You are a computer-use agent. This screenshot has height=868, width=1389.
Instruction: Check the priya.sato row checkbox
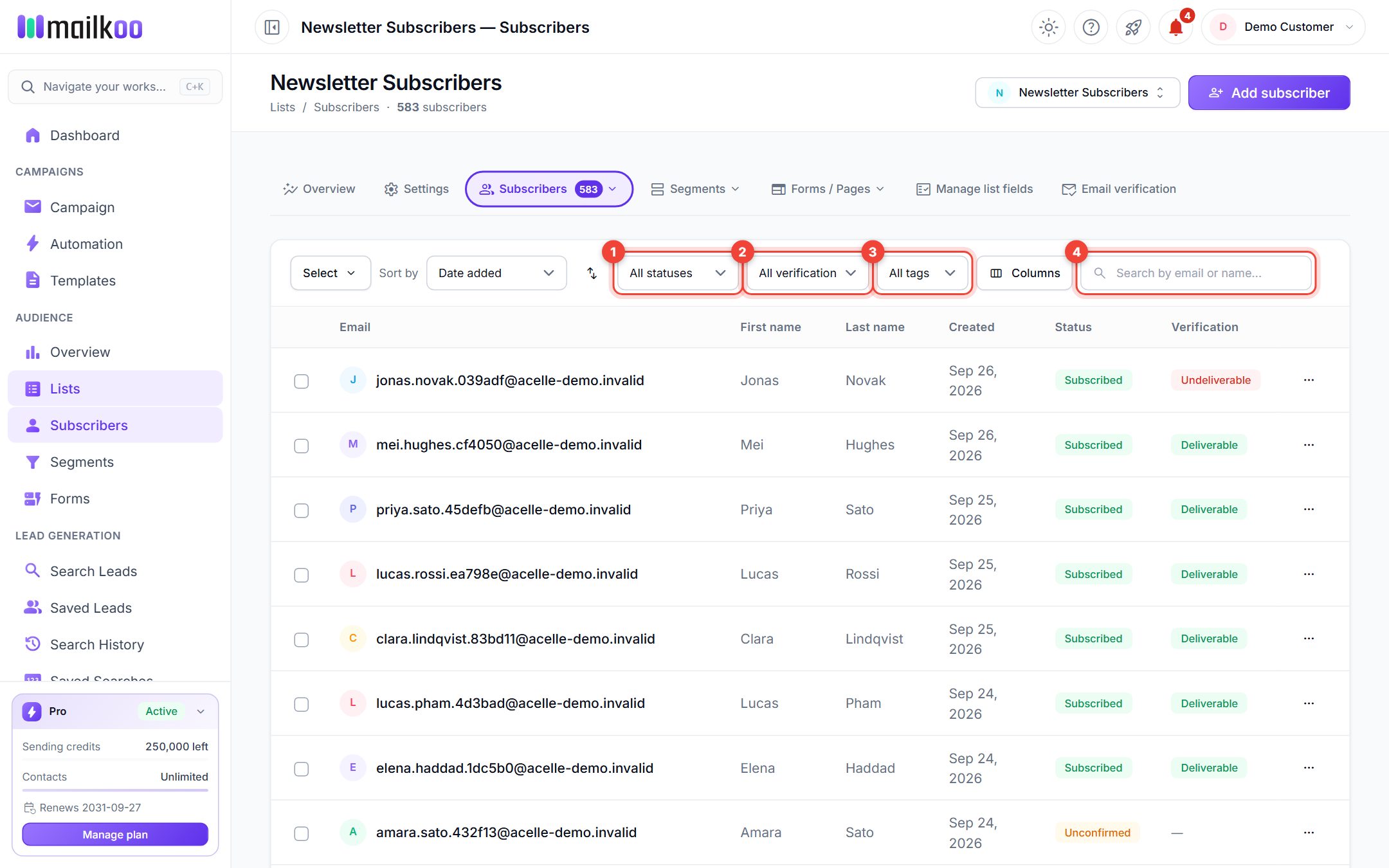point(301,511)
